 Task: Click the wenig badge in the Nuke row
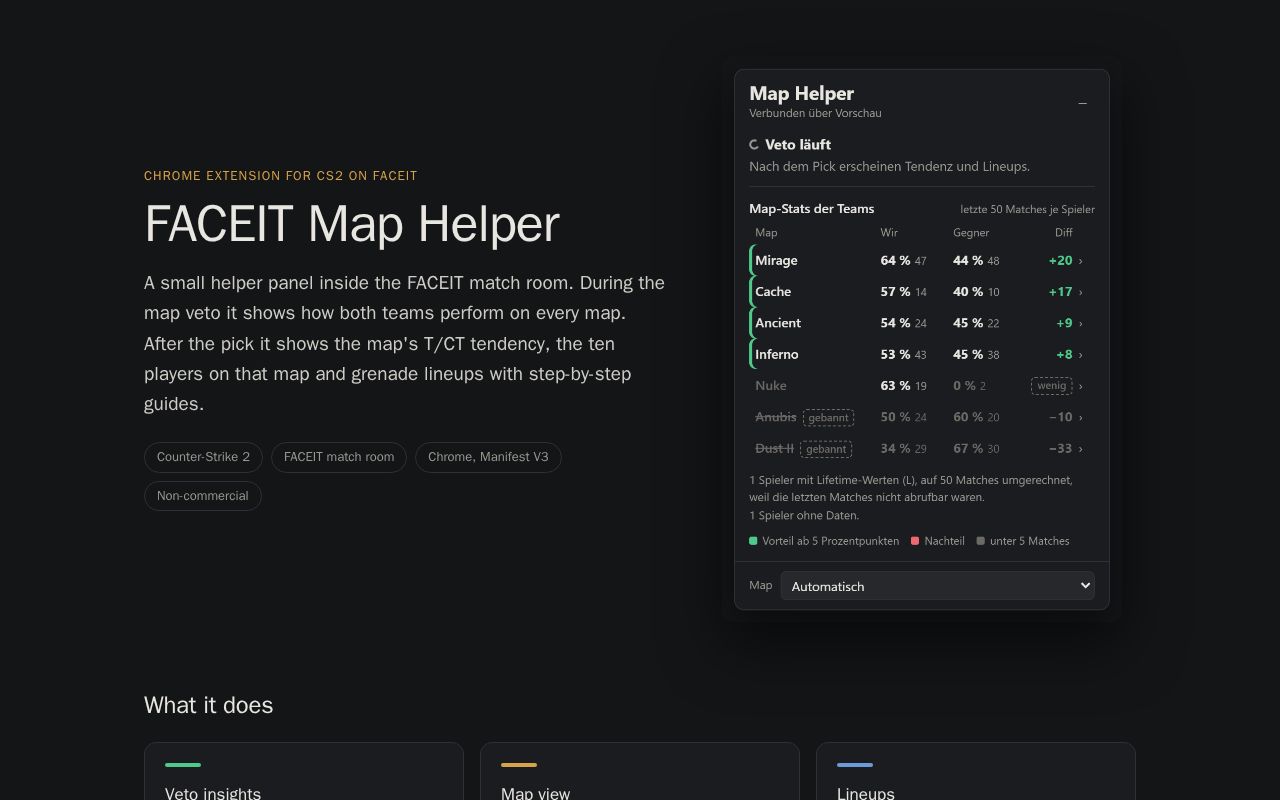(1051, 386)
